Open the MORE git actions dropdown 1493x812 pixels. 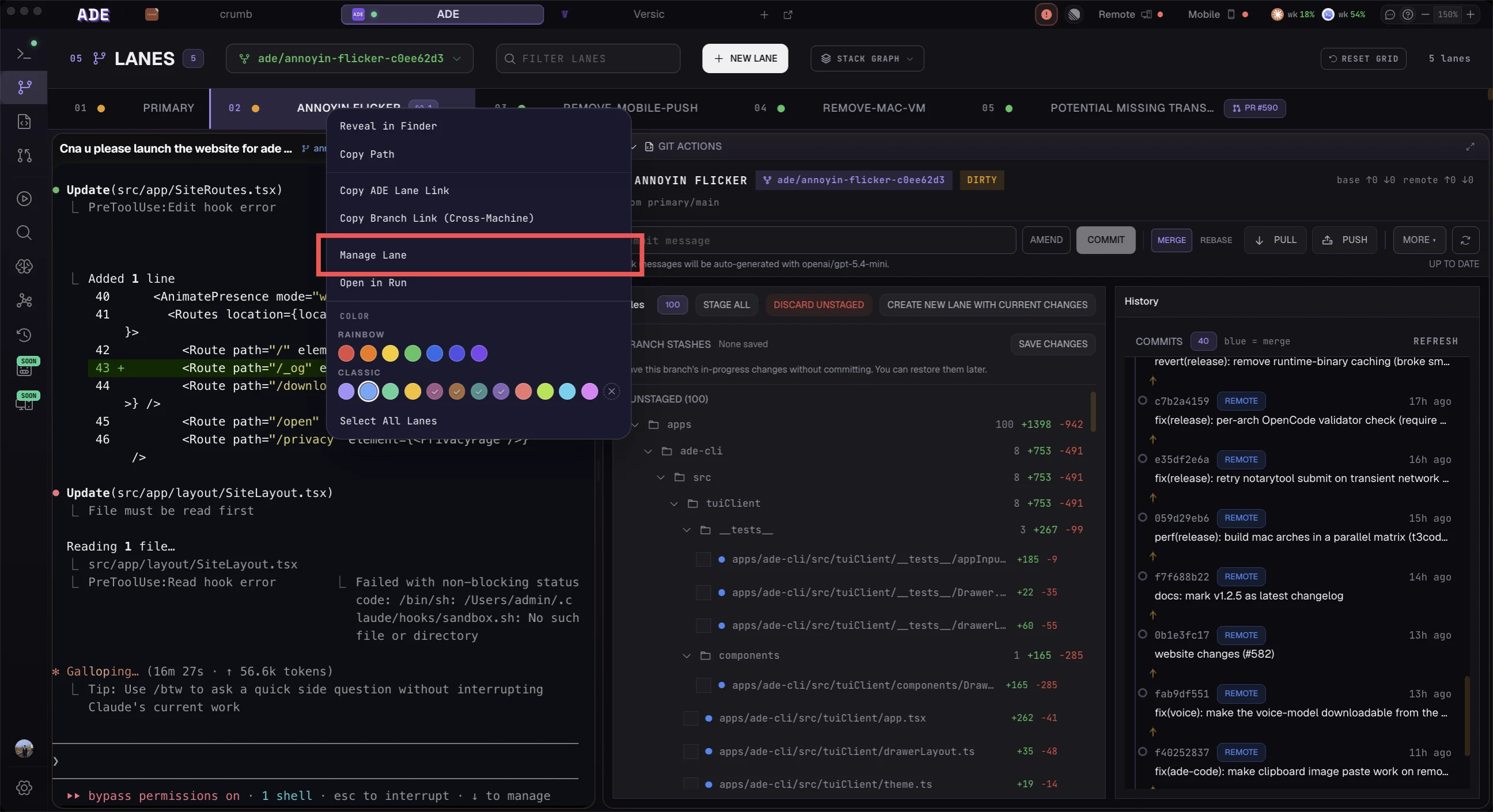[1419, 240]
